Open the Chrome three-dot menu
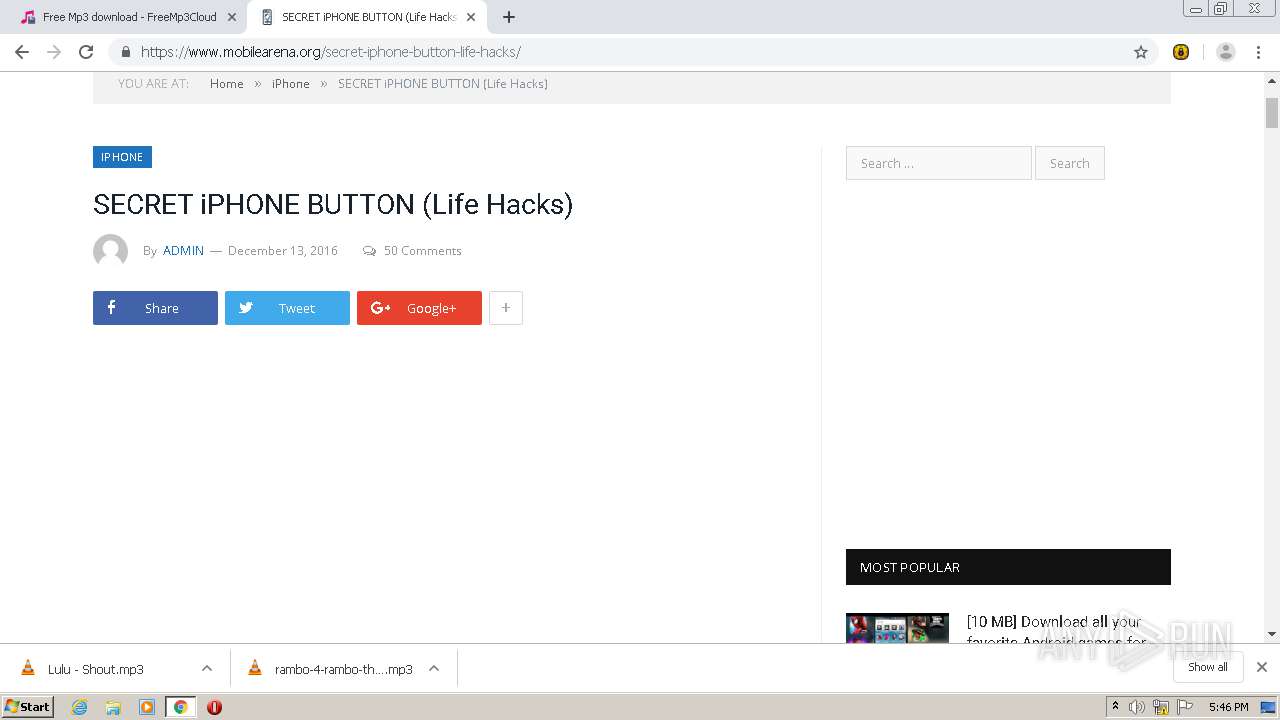This screenshot has height=720, width=1280. click(x=1257, y=52)
